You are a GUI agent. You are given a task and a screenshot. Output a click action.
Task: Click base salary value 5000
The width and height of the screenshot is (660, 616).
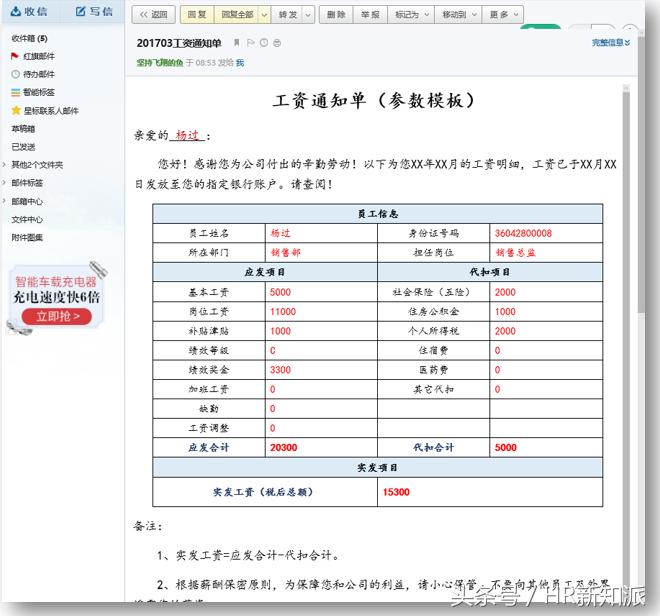point(280,292)
